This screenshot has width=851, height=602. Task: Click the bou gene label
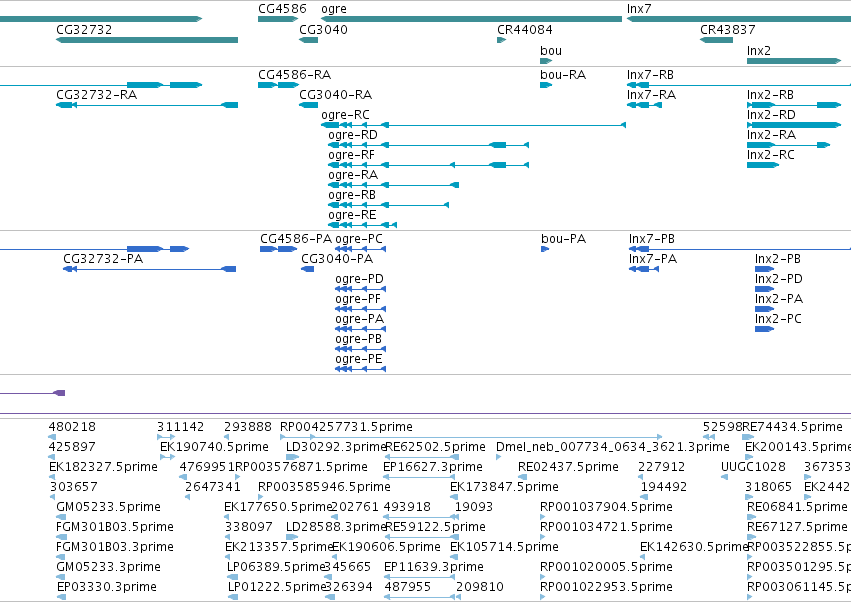pyautogui.click(x=551, y=50)
